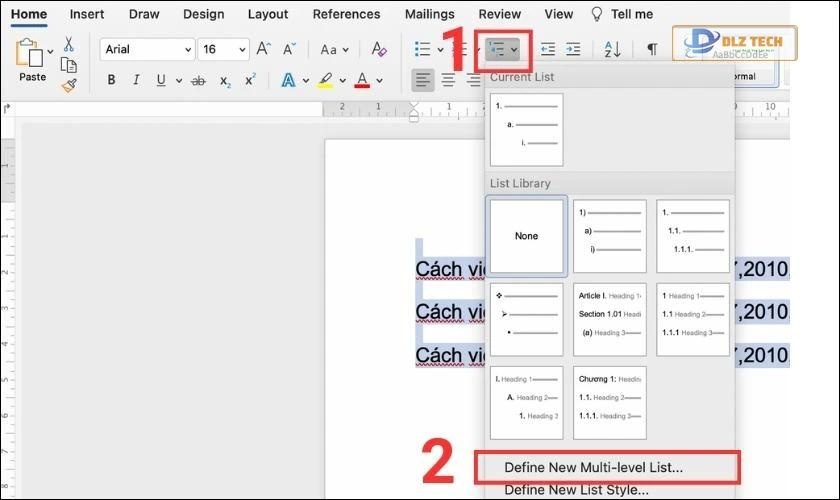Image resolution: width=840 pixels, height=500 pixels.
Task: Toggle Underline formatting
Action: 161,80
